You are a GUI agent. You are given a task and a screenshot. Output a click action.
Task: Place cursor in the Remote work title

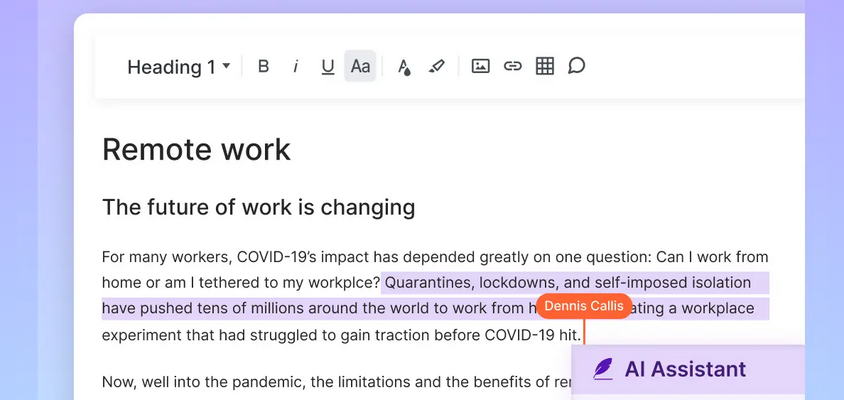point(196,149)
